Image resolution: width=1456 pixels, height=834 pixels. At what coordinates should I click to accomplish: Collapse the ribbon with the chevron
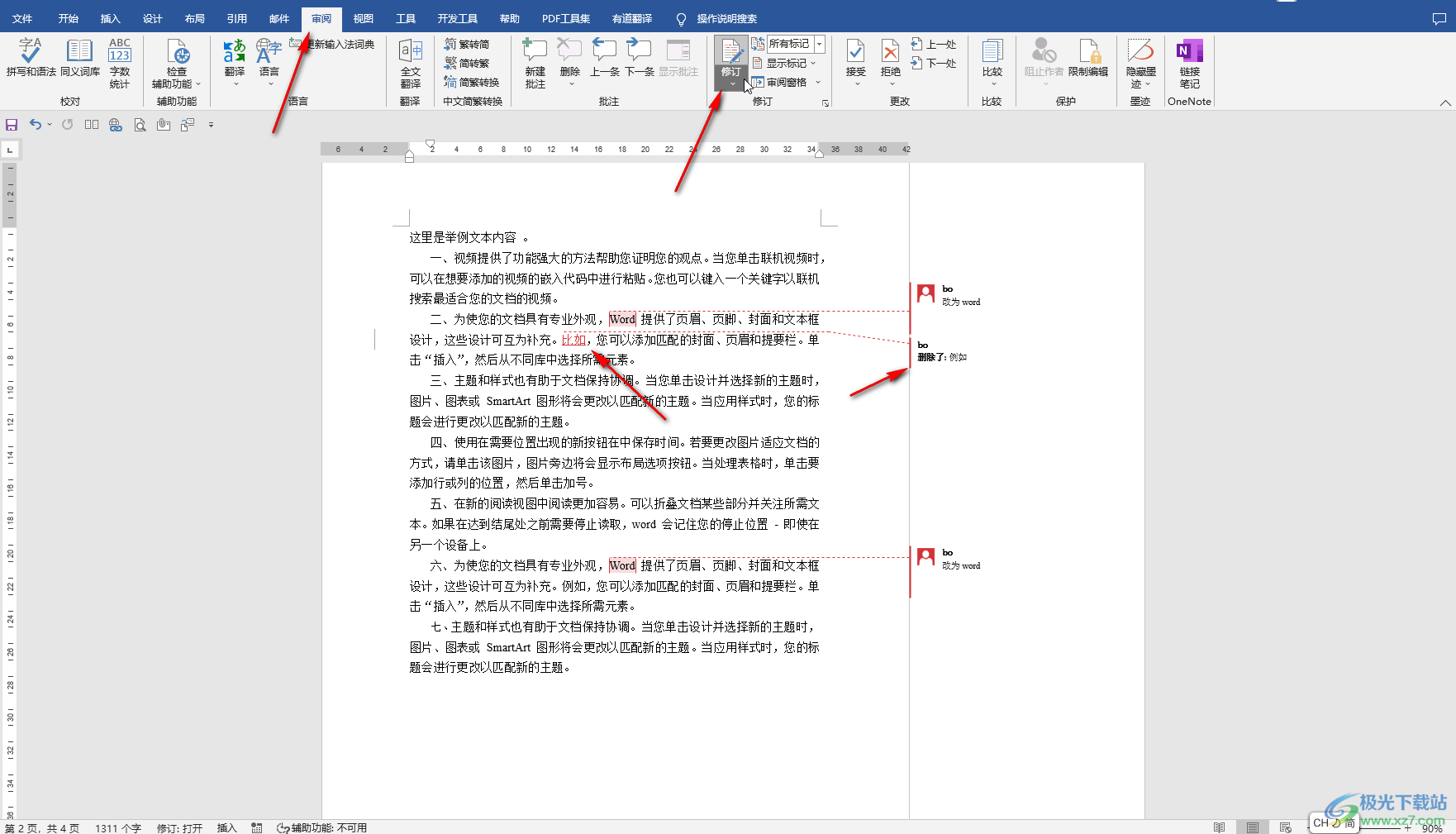tap(1444, 102)
